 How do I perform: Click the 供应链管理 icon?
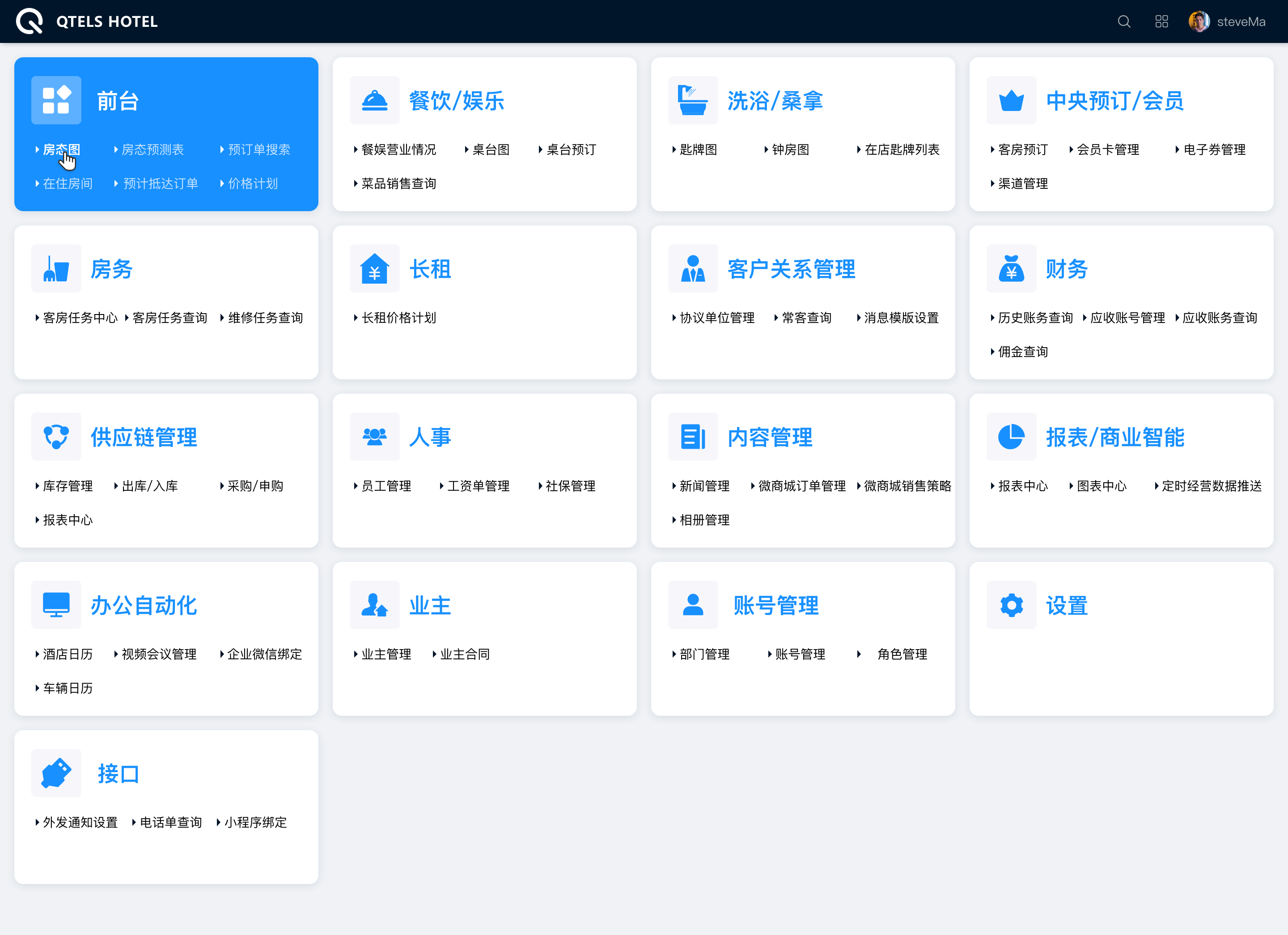click(x=56, y=437)
